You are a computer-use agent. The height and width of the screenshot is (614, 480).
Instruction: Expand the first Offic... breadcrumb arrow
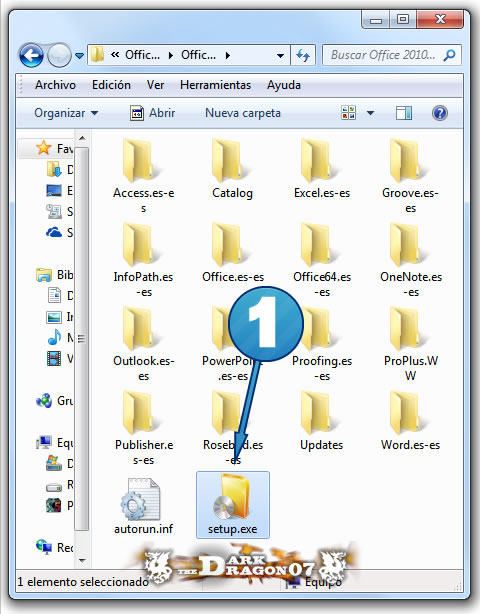(171, 56)
